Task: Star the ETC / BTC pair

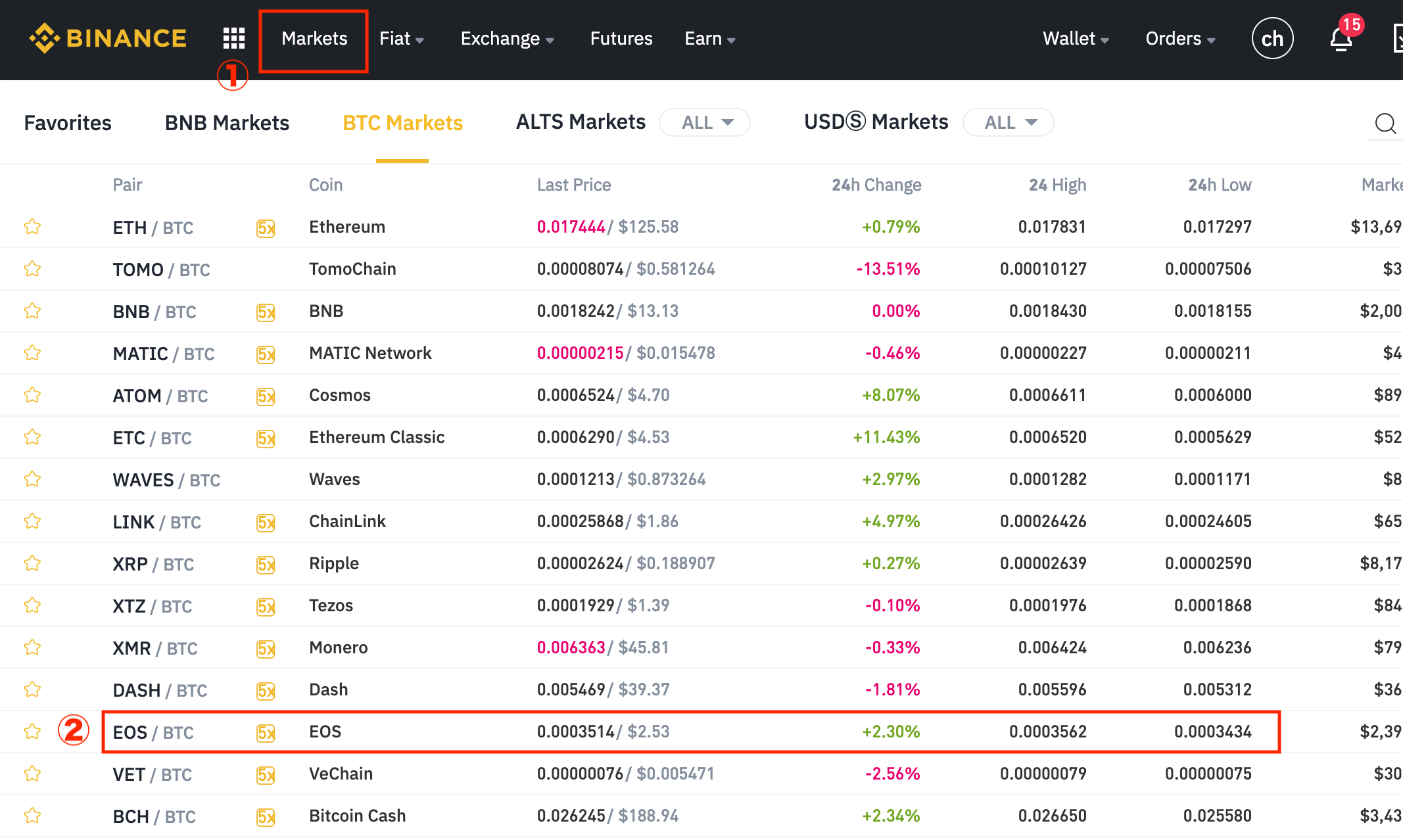Action: pos(32,437)
